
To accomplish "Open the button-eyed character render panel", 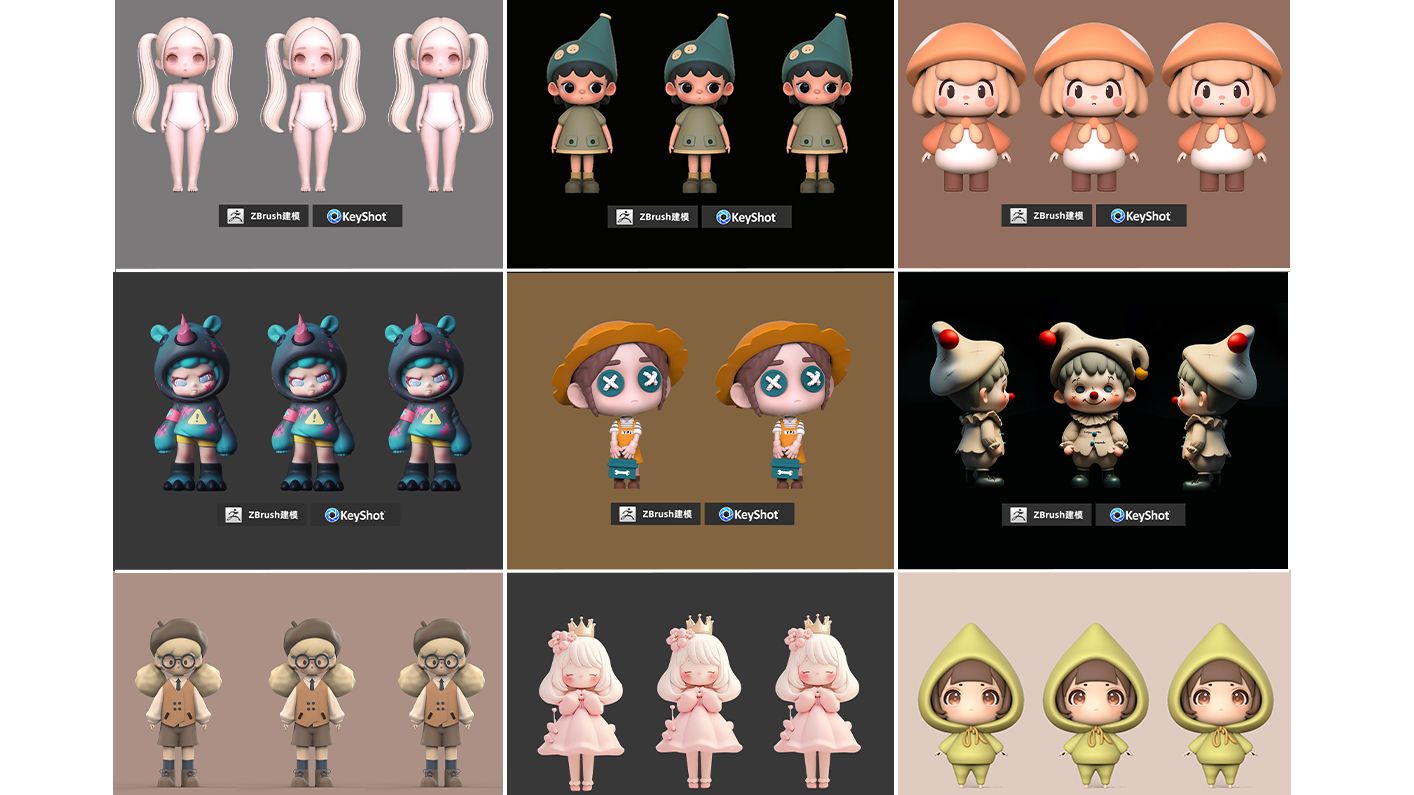I will point(700,420).
